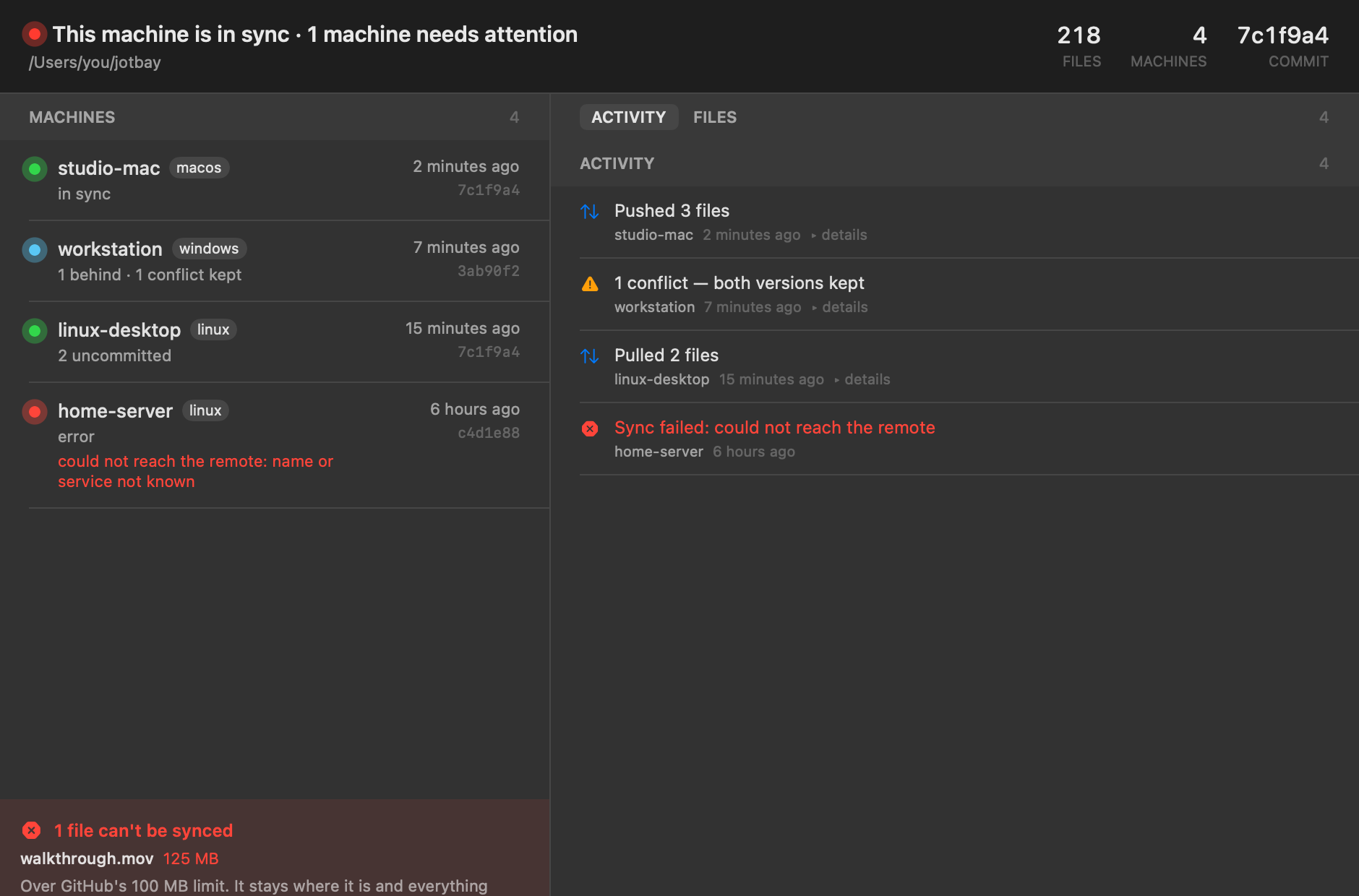Click the sync arrows icon beside Pushed 3 files
This screenshot has height=896, width=1359.
[x=590, y=212]
